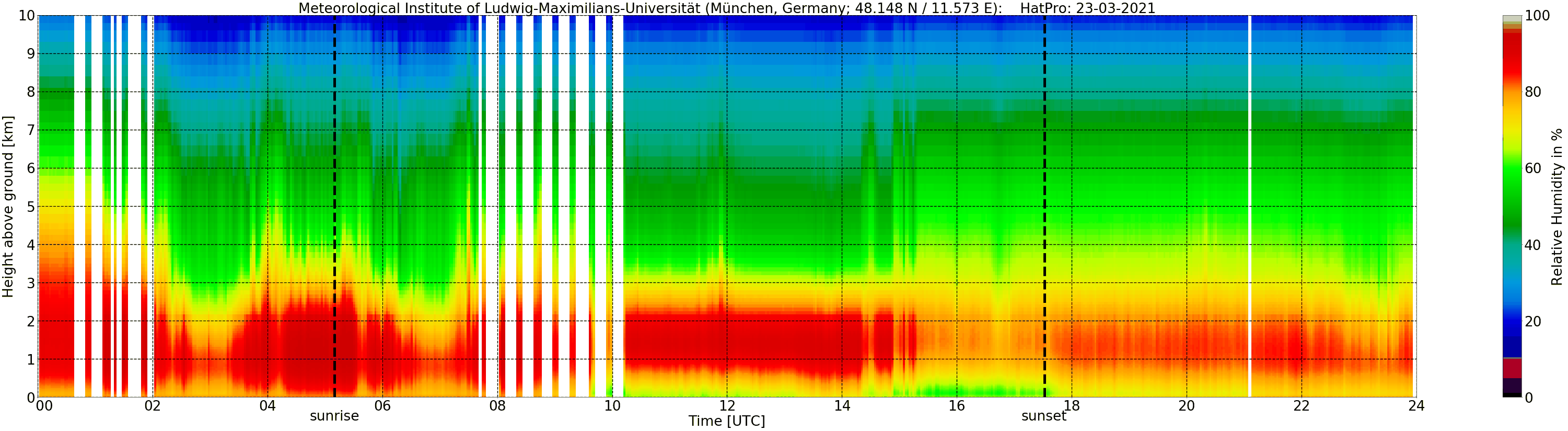Click the "10" tick on the height axis
1568x431 pixels.
point(26,16)
